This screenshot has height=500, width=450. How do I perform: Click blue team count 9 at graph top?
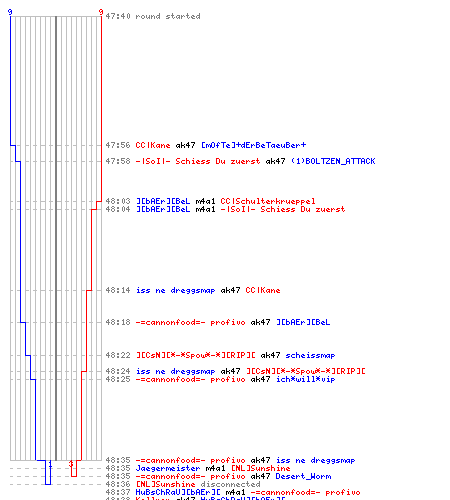click(x=10, y=12)
